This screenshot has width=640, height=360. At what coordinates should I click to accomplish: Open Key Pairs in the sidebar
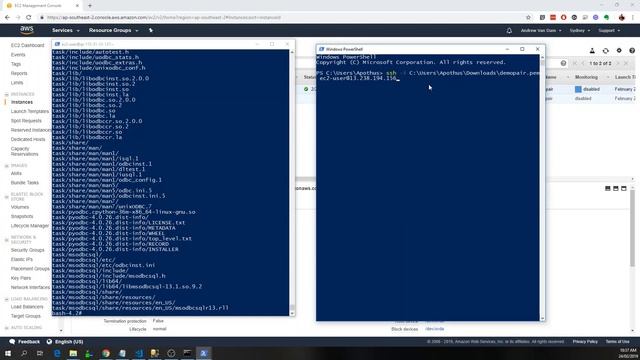21,278
